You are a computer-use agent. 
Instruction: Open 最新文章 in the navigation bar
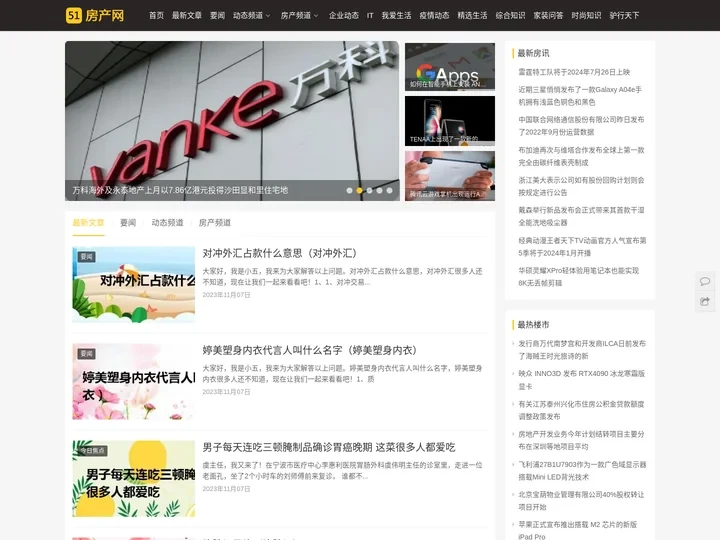187,16
